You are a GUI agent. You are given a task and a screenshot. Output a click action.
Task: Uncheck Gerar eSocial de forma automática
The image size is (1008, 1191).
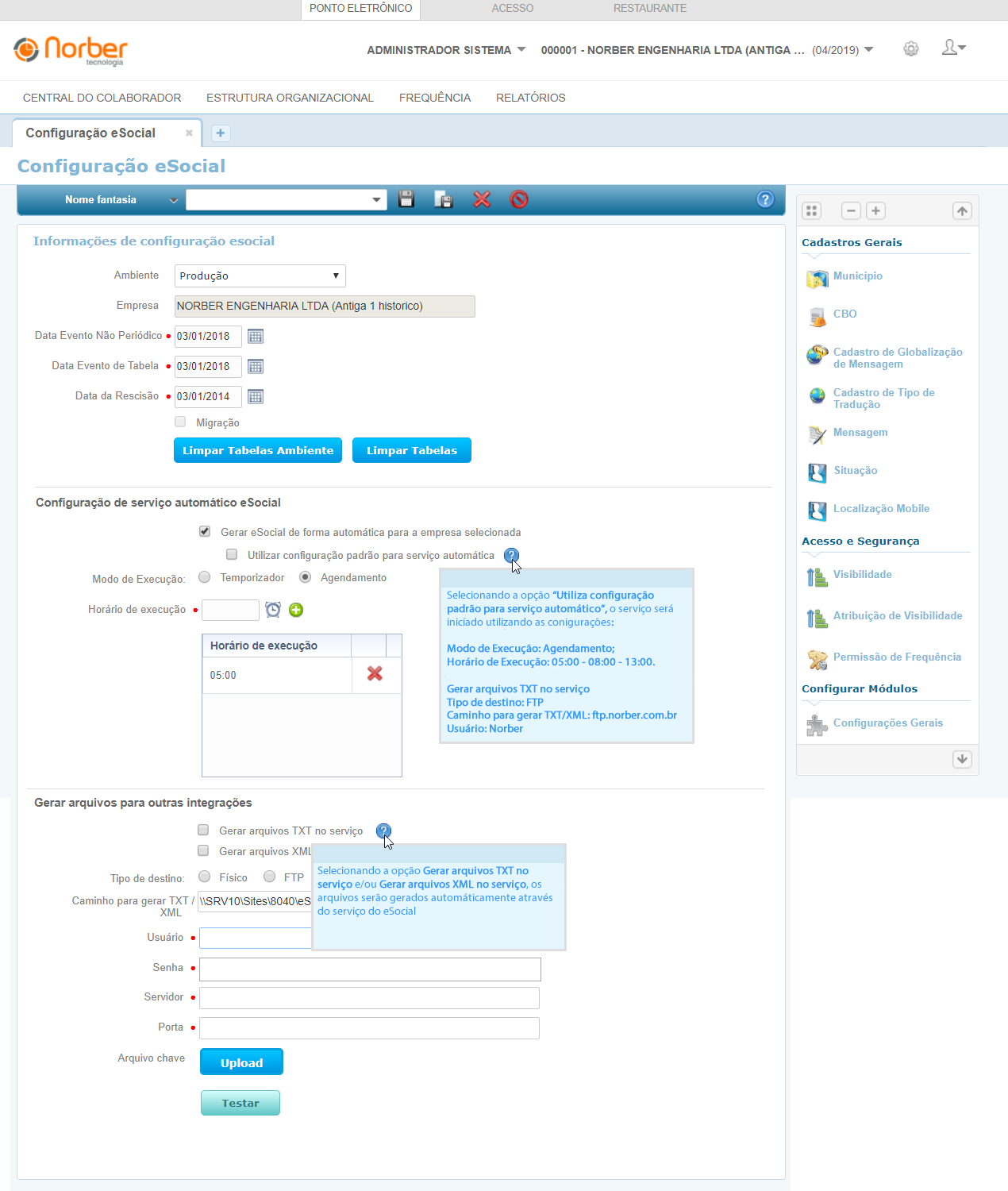(x=205, y=532)
